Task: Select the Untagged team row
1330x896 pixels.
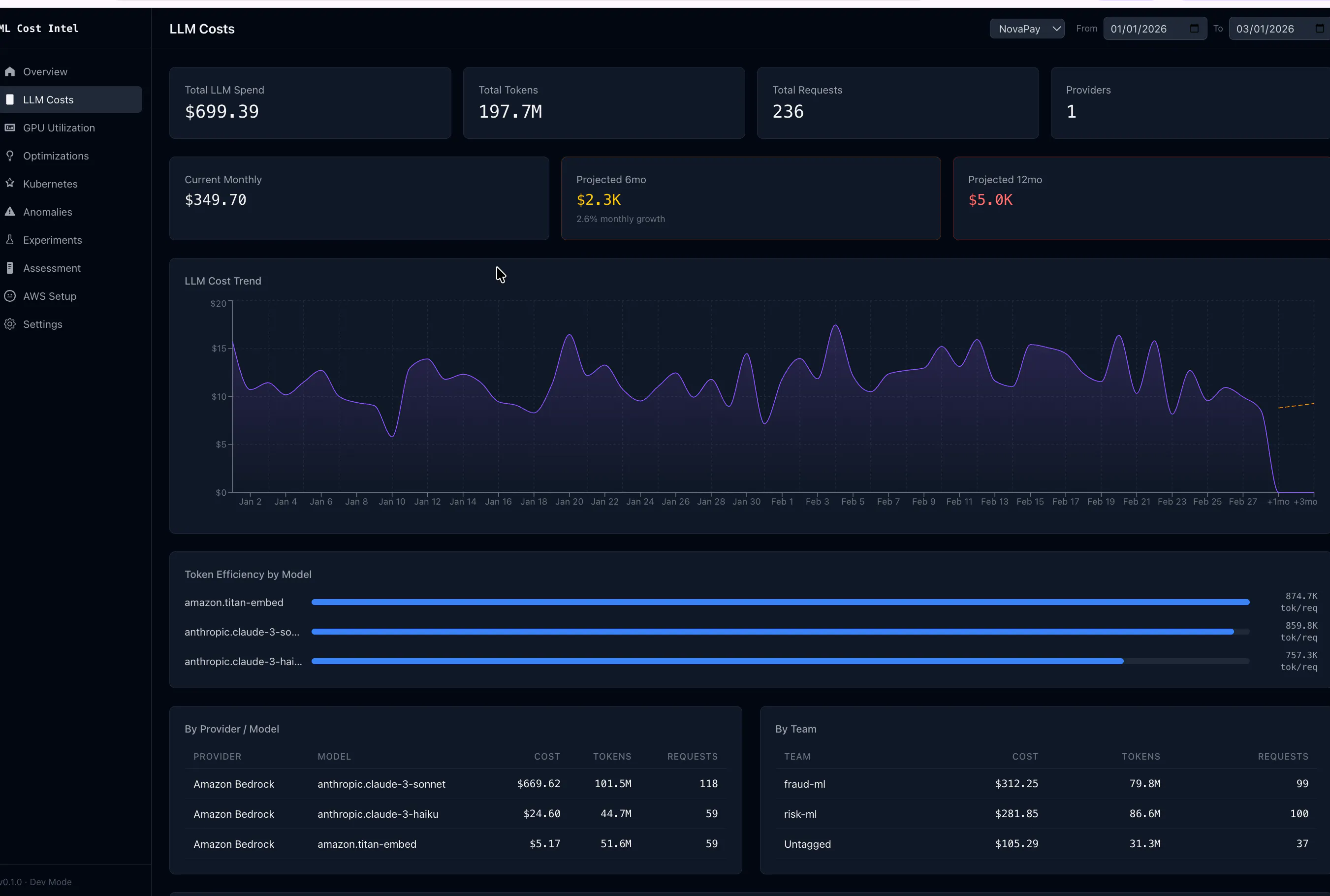Action: point(1046,843)
